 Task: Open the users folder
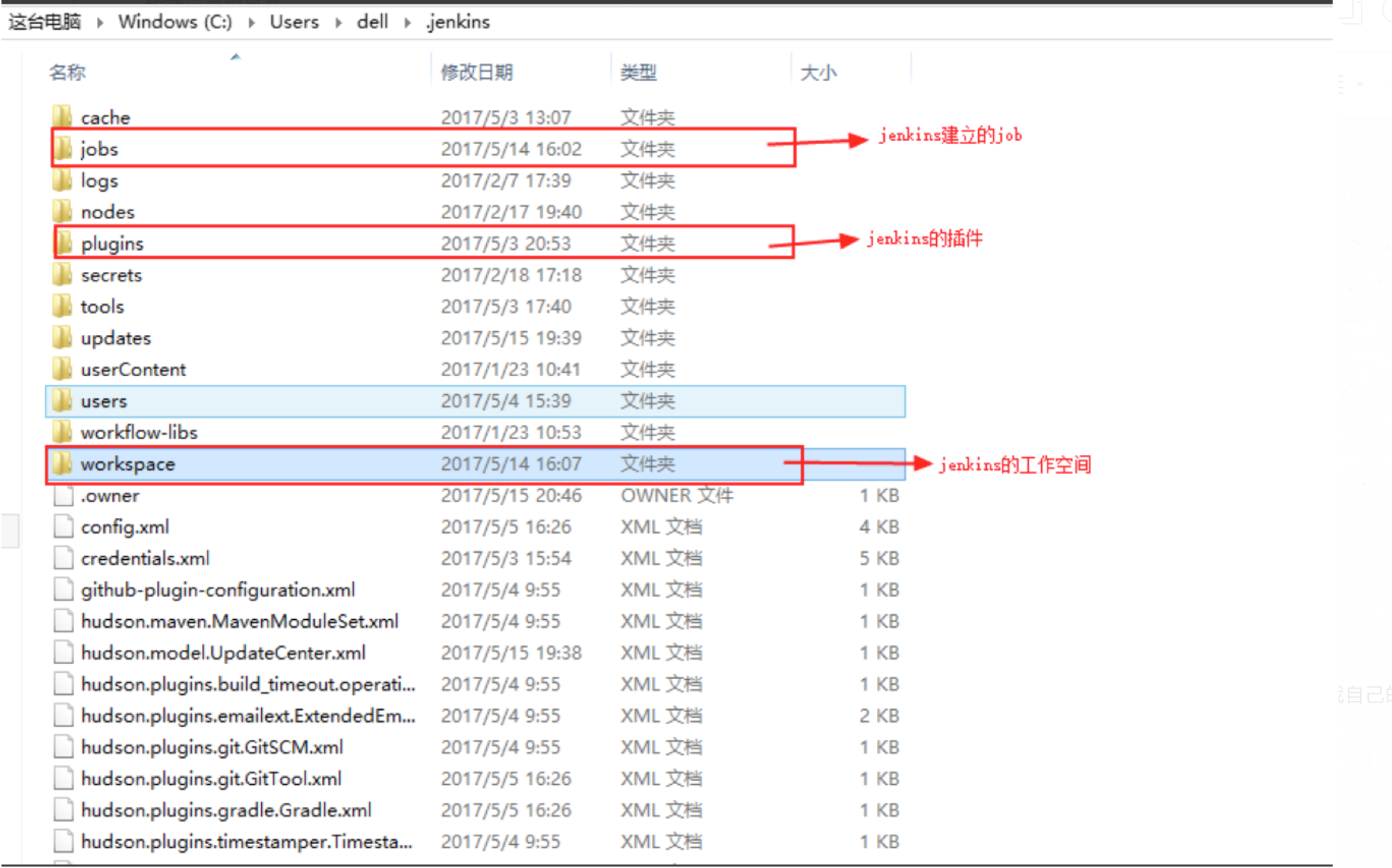[x=103, y=401]
